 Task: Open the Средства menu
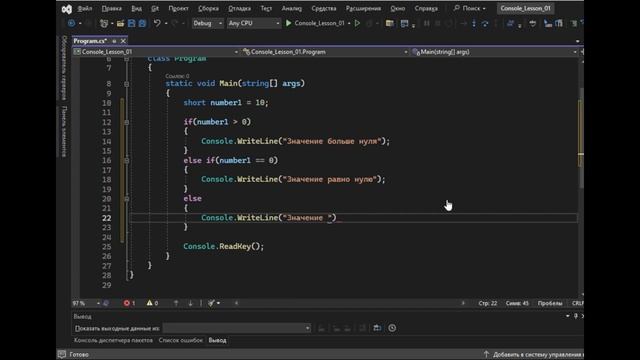coord(324,8)
